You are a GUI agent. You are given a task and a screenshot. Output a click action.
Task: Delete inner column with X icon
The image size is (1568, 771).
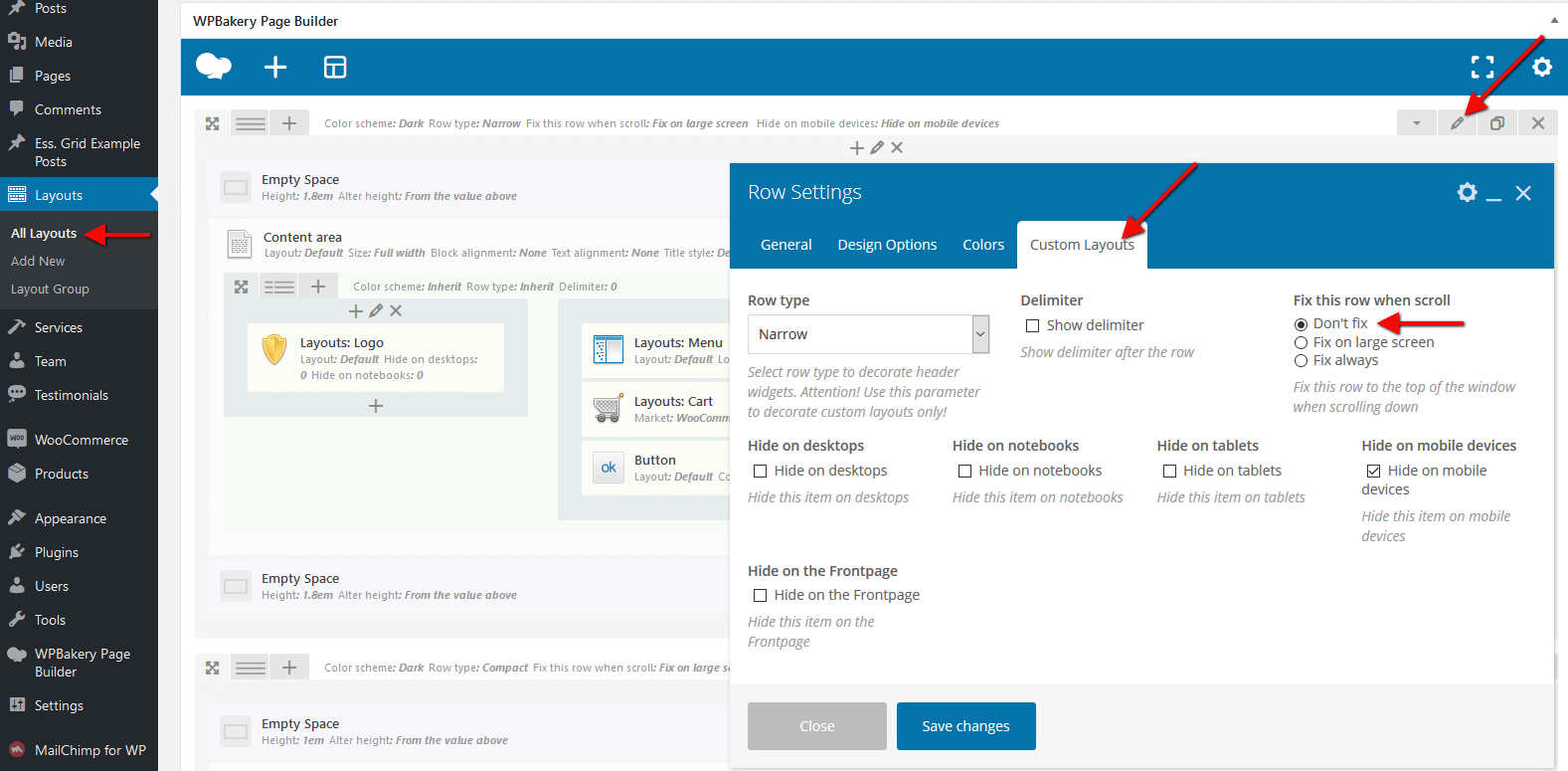click(x=396, y=310)
